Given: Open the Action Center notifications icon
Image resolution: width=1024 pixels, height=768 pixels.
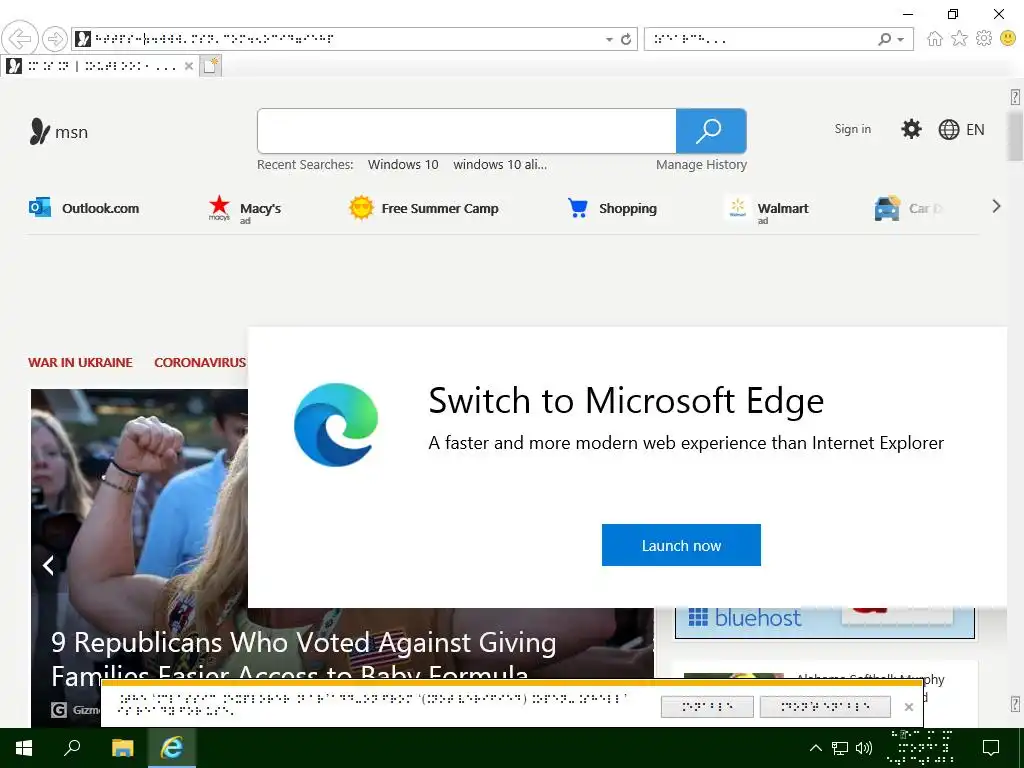Looking at the screenshot, I should click(x=991, y=748).
